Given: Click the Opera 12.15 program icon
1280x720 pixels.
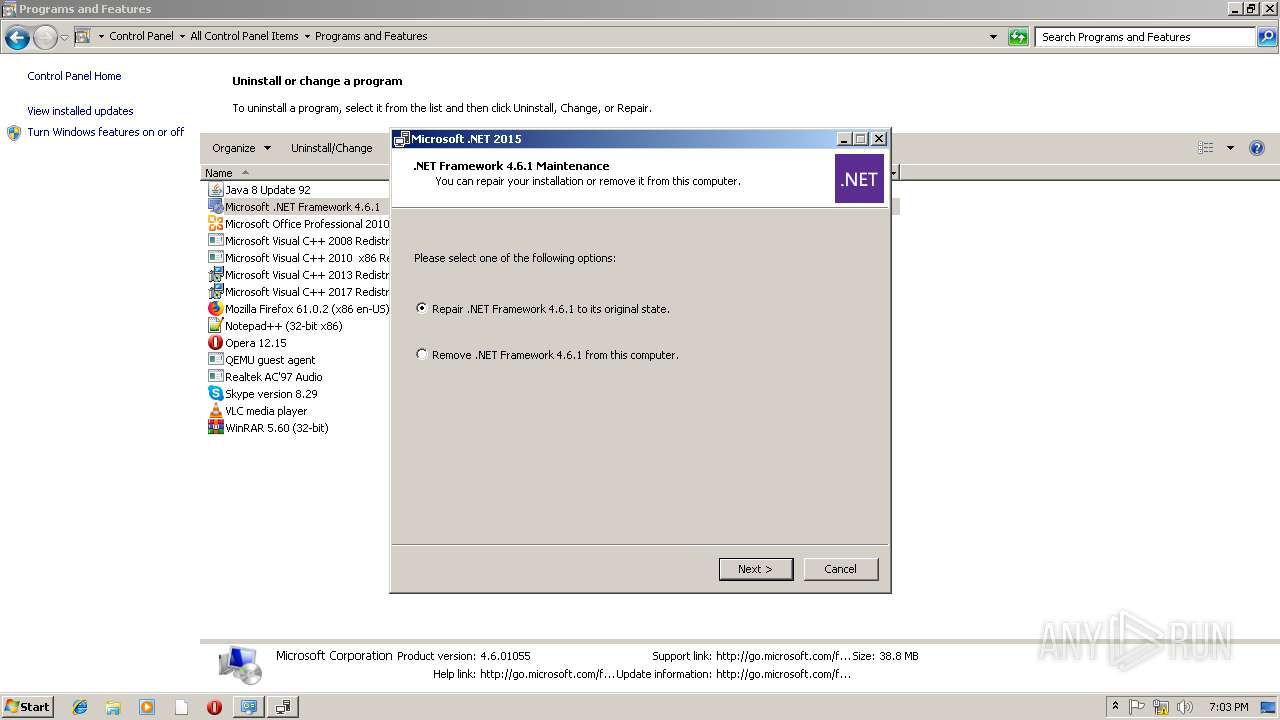Looking at the screenshot, I should (x=215, y=342).
